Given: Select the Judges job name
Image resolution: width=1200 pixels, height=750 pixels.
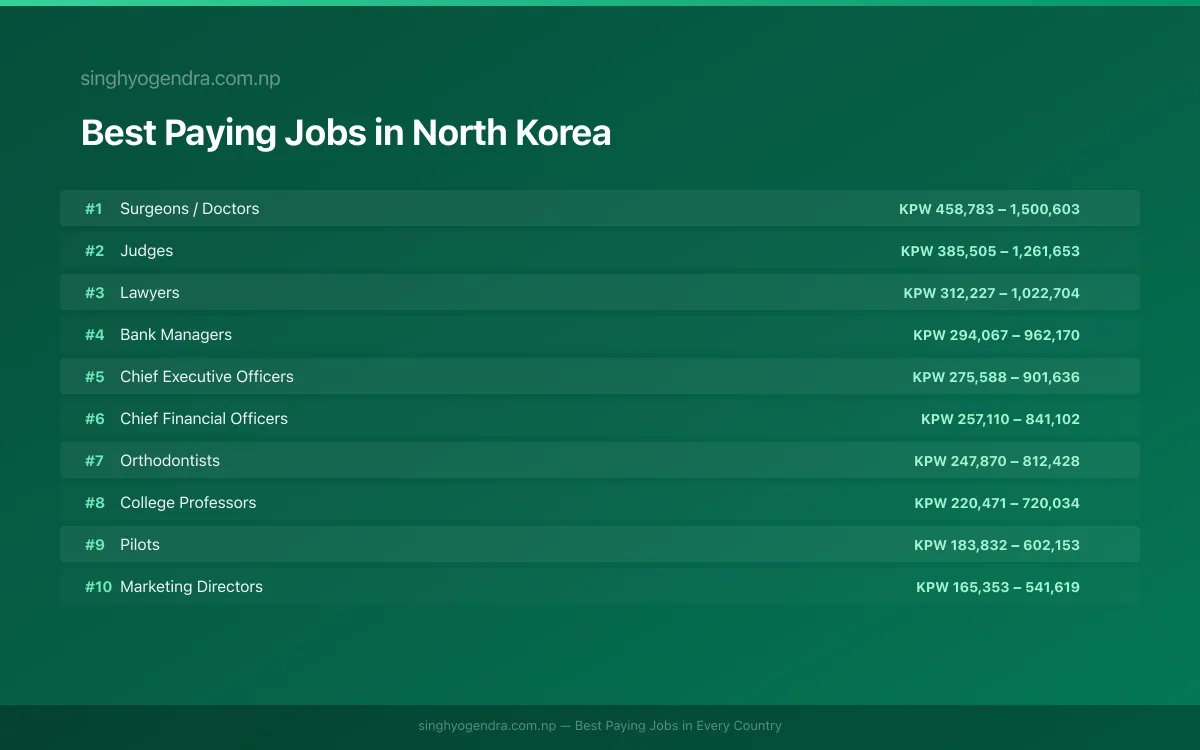Looking at the screenshot, I should (147, 251).
